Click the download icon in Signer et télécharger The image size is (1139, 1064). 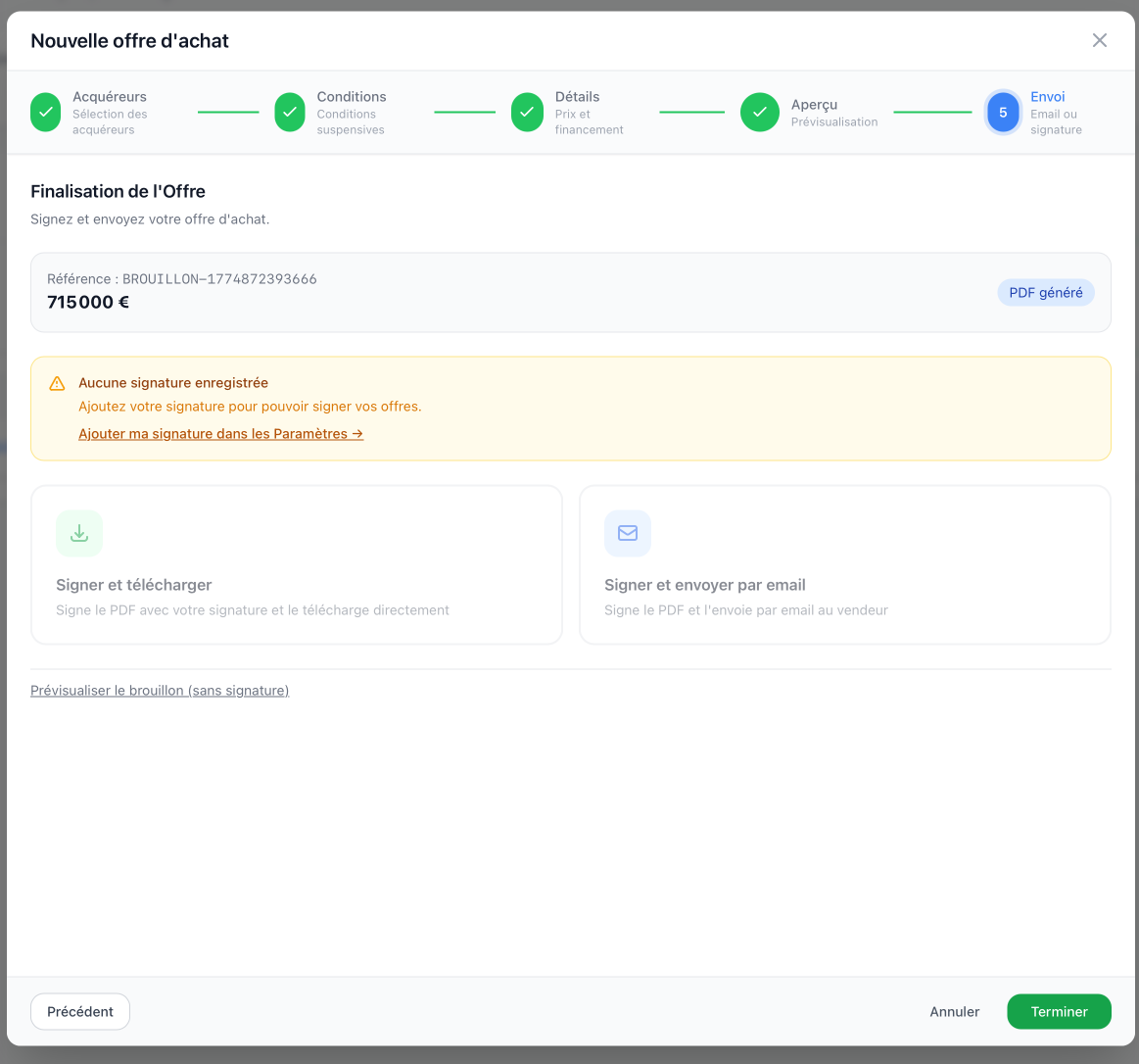79,533
